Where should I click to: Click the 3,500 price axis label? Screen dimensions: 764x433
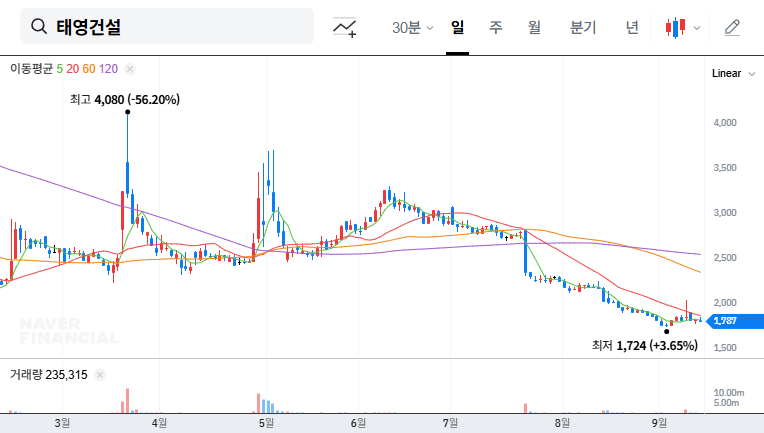[725, 168]
